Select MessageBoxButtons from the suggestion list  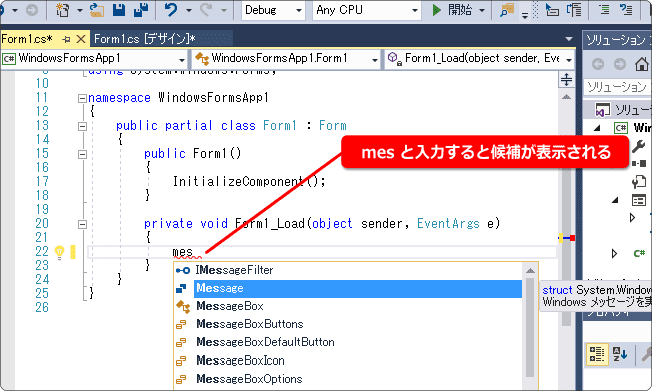(348, 324)
